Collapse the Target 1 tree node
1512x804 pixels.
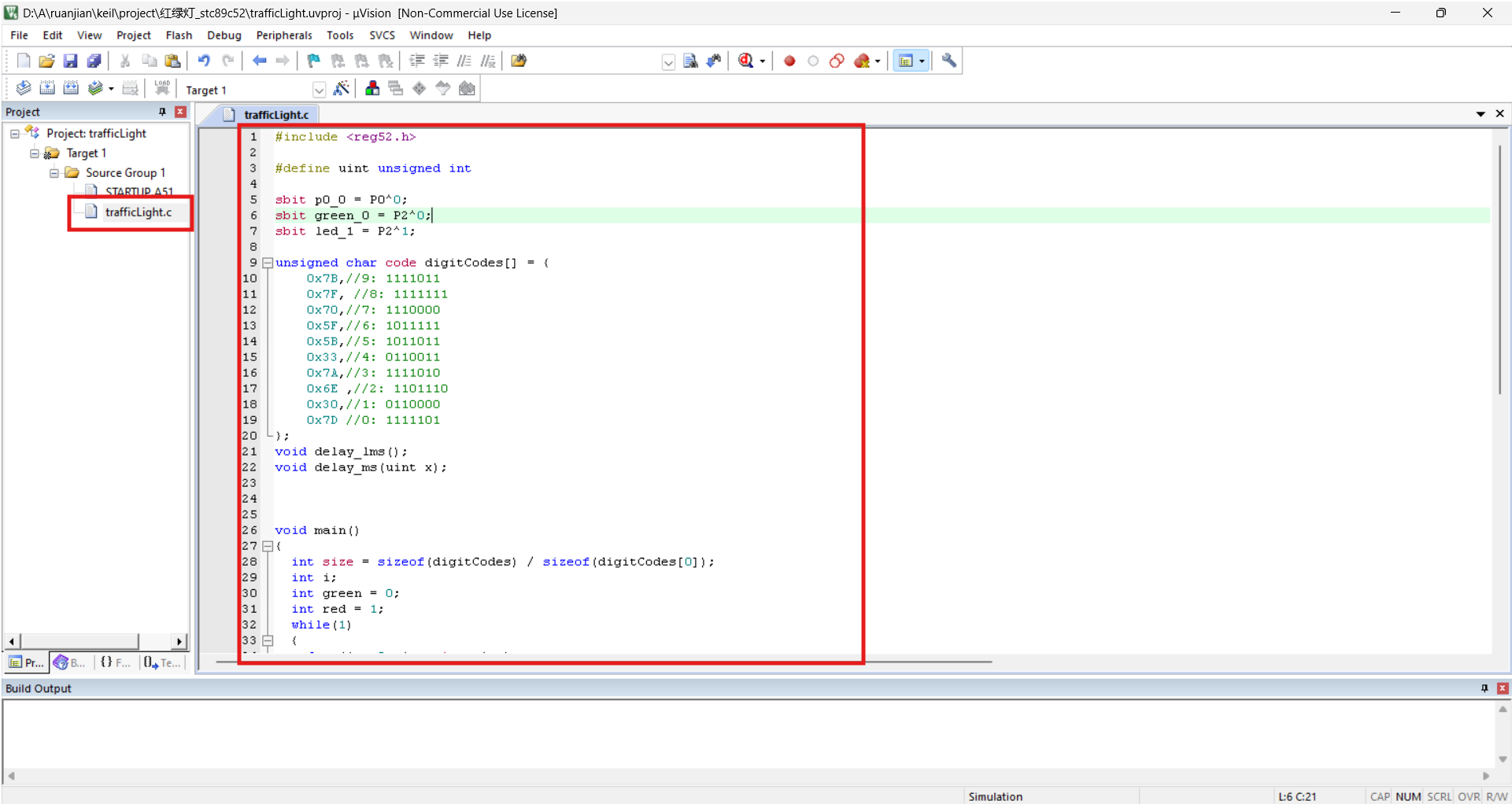[x=35, y=153]
